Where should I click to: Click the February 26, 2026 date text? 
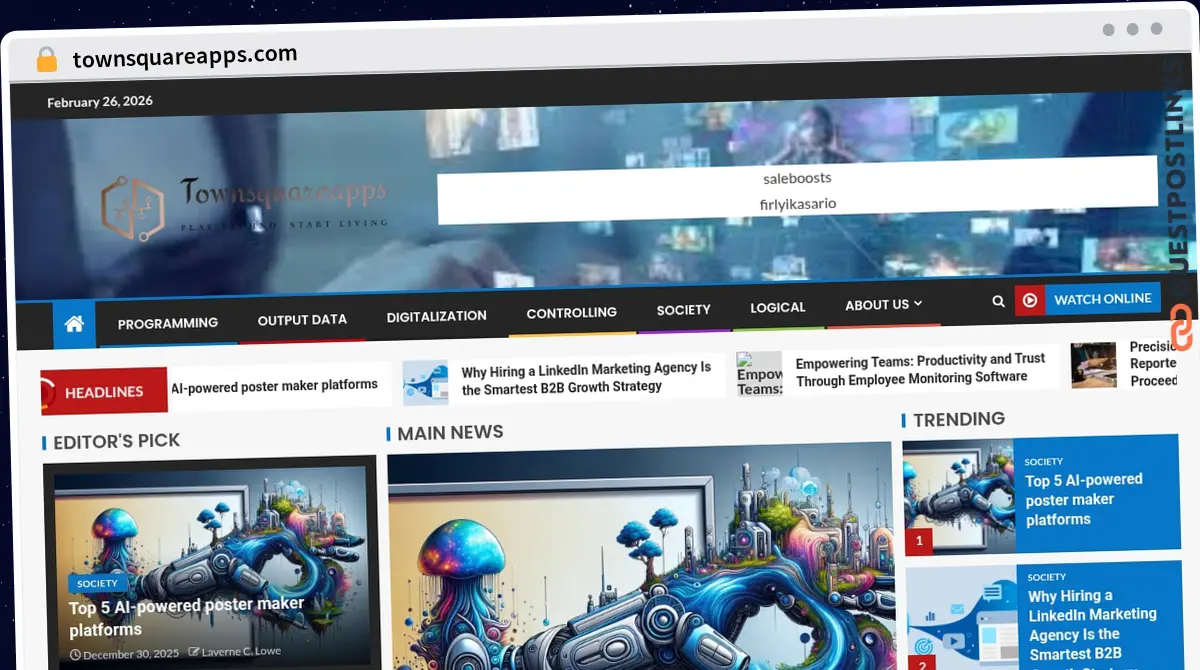point(100,101)
